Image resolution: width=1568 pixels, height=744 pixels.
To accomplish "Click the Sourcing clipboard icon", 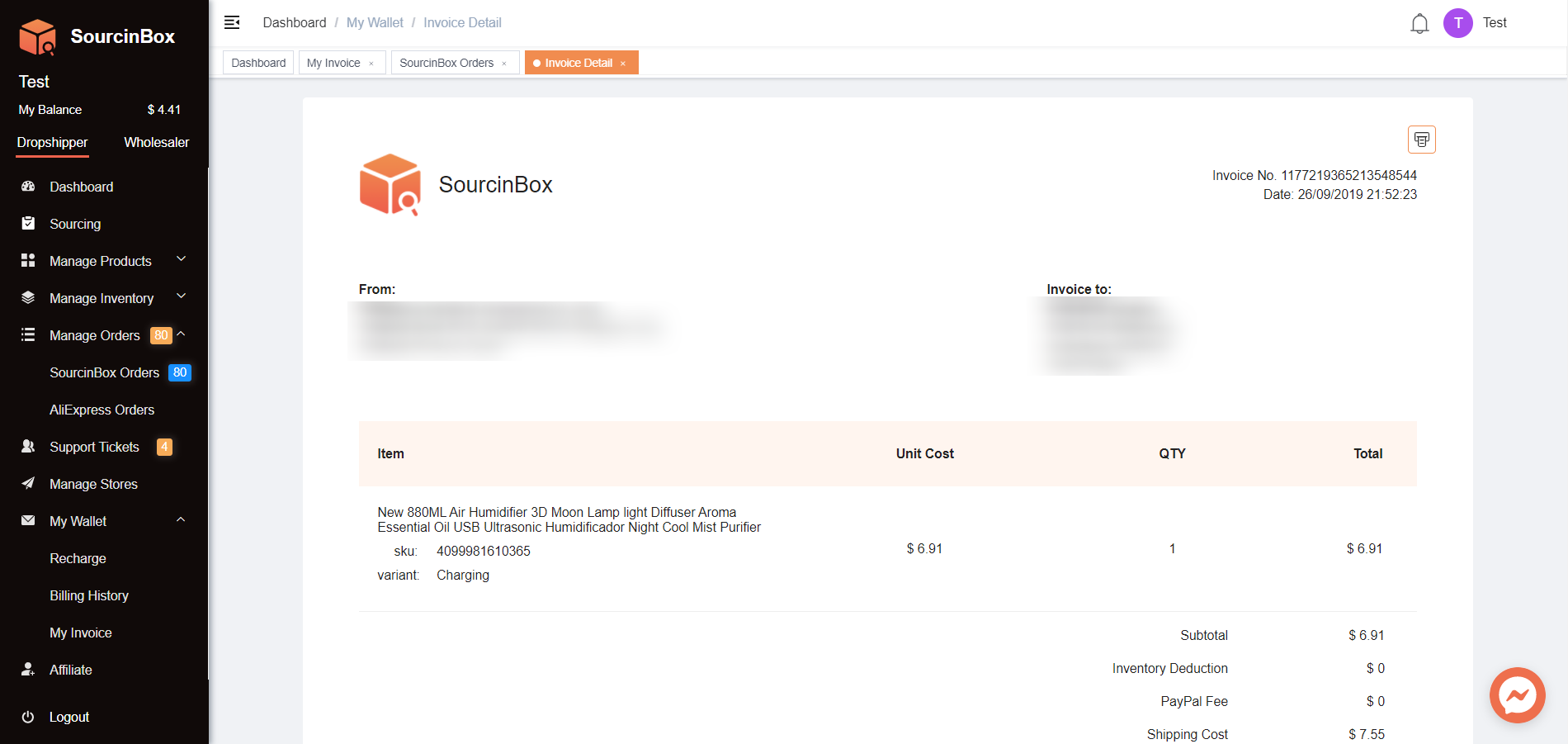I will (x=28, y=223).
